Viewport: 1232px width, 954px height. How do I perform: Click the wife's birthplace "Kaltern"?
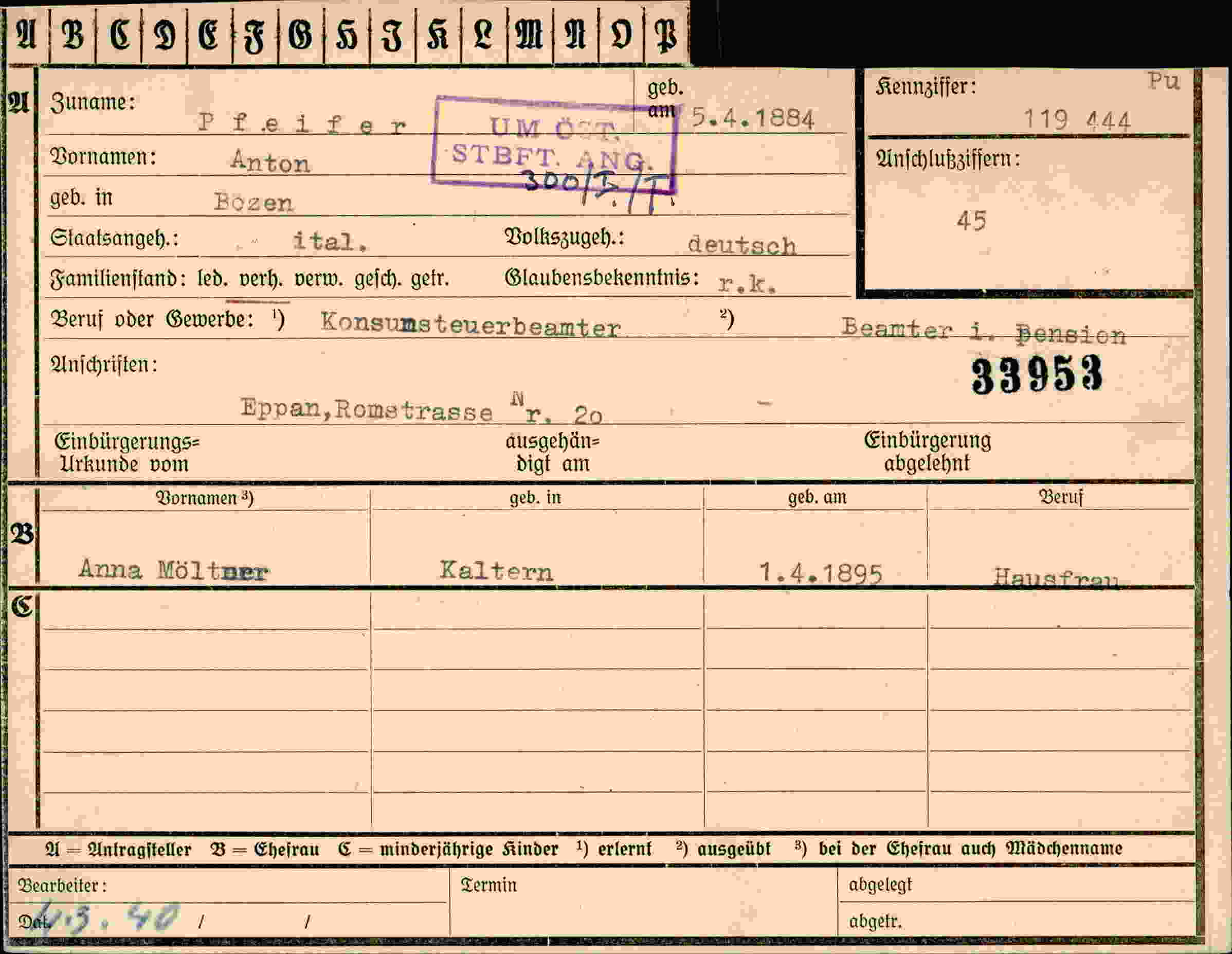click(x=496, y=571)
